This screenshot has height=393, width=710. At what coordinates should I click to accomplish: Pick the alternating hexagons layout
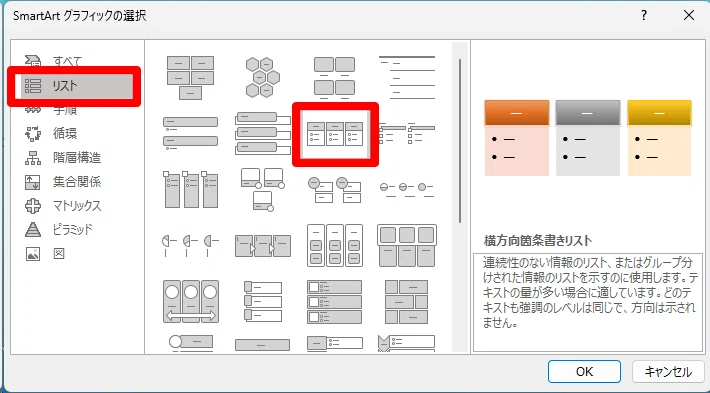263,77
